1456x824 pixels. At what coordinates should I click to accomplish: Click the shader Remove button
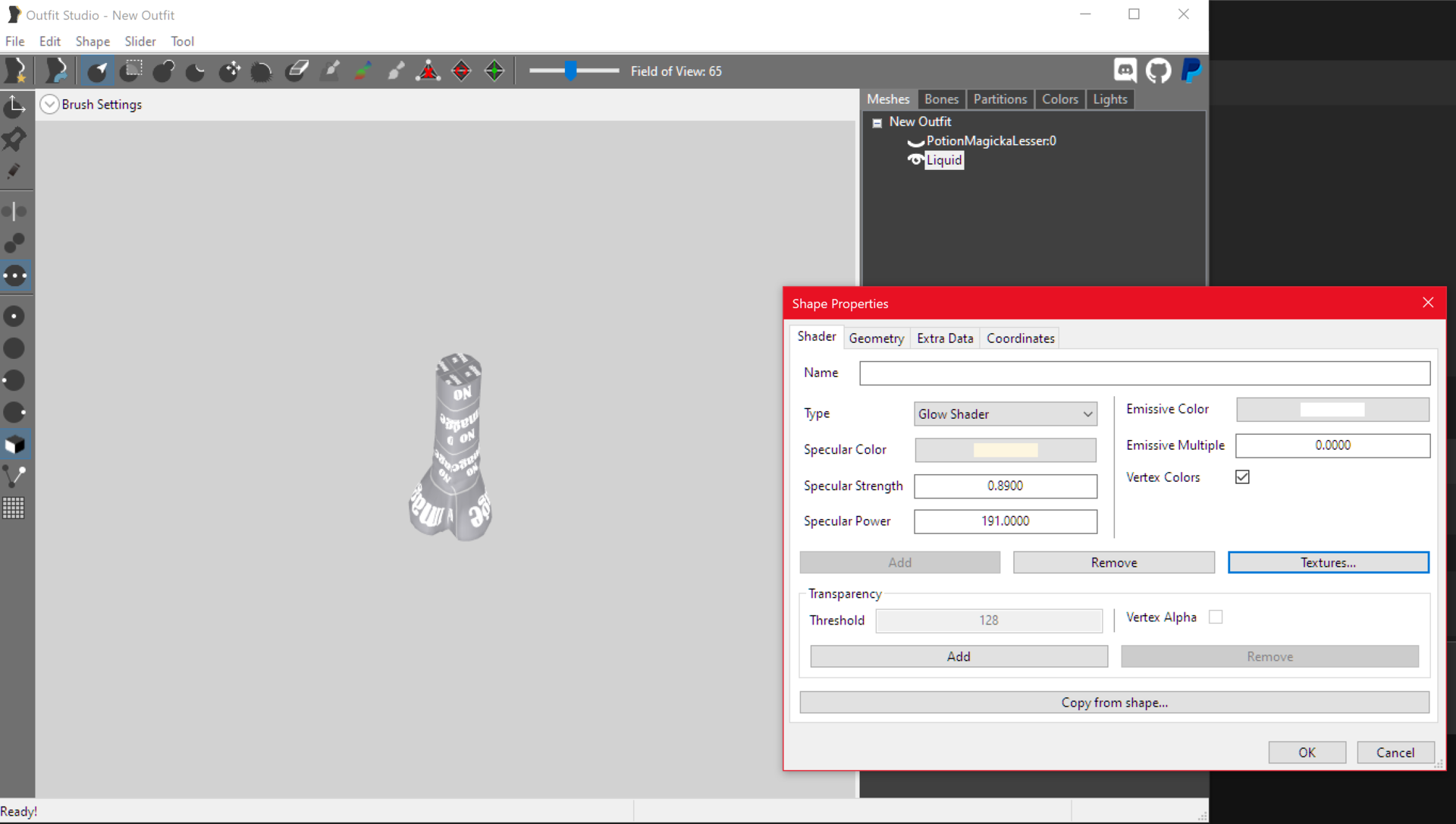coord(1114,563)
